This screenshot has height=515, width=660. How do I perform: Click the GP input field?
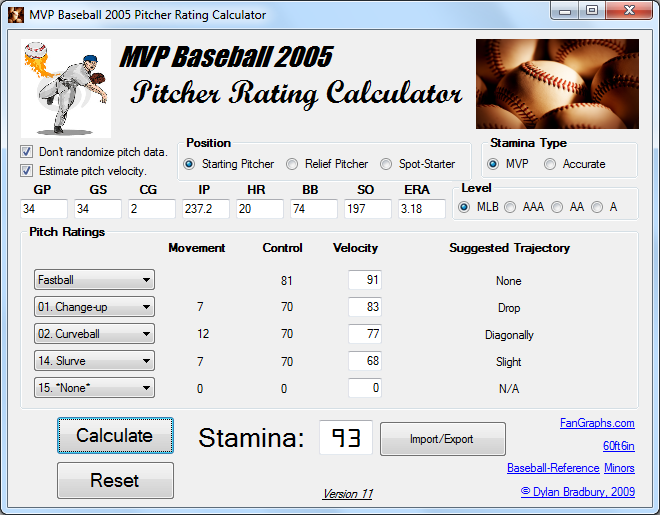pos(44,209)
